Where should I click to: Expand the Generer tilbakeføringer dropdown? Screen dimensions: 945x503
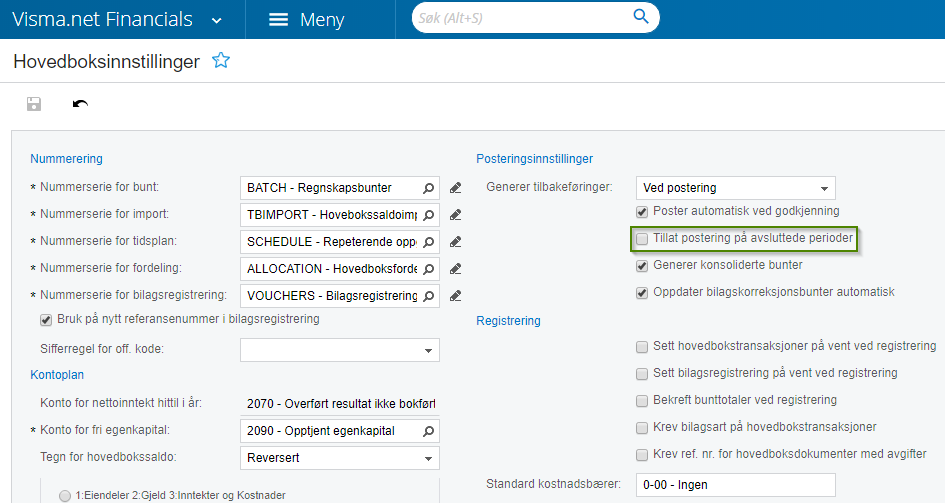coord(824,188)
